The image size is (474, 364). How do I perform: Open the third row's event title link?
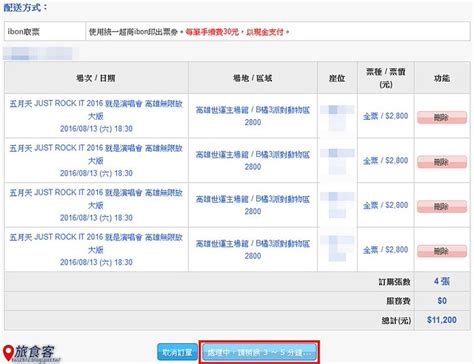pyautogui.click(x=96, y=199)
